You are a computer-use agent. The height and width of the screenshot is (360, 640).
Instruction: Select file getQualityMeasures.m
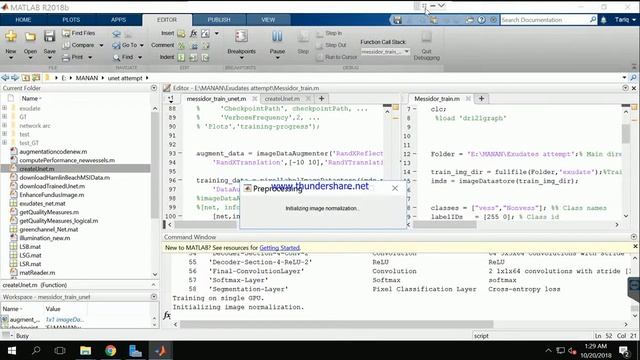click(49, 212)
